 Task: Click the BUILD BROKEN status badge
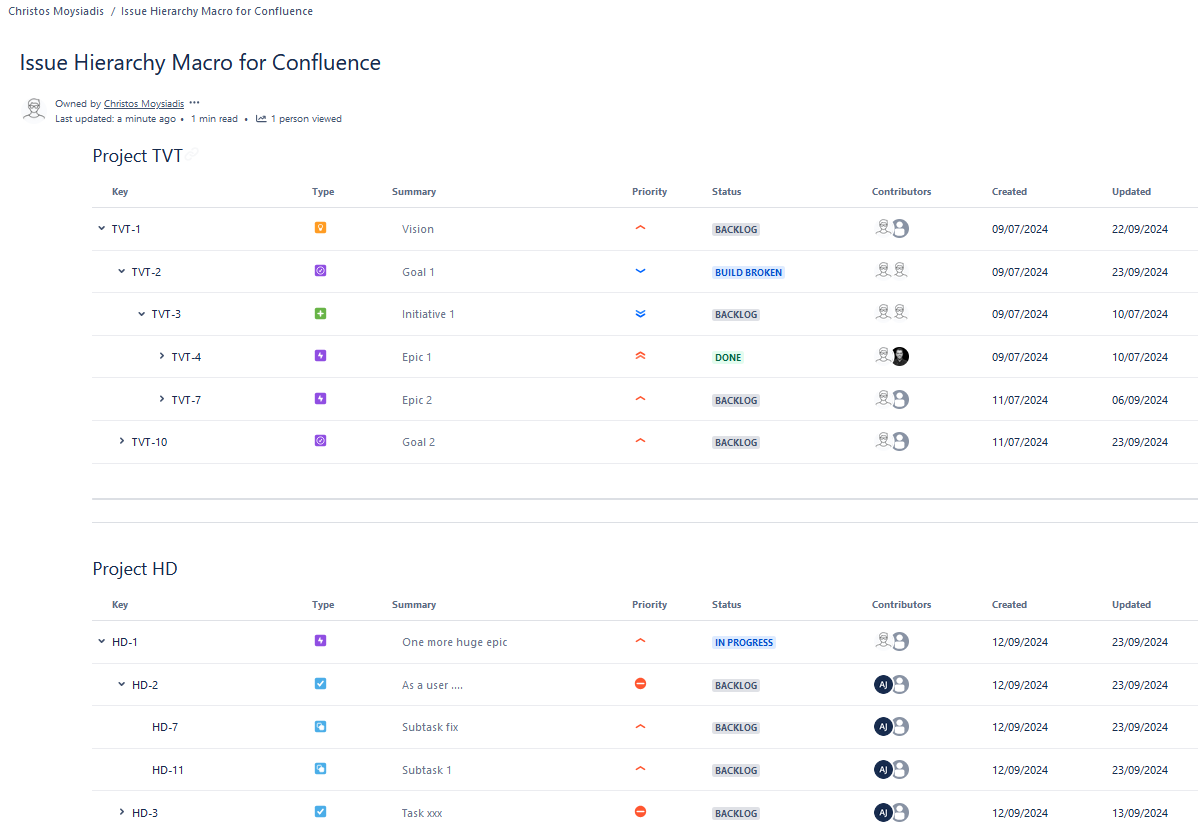pyautogui.click(x=749, y=273)
